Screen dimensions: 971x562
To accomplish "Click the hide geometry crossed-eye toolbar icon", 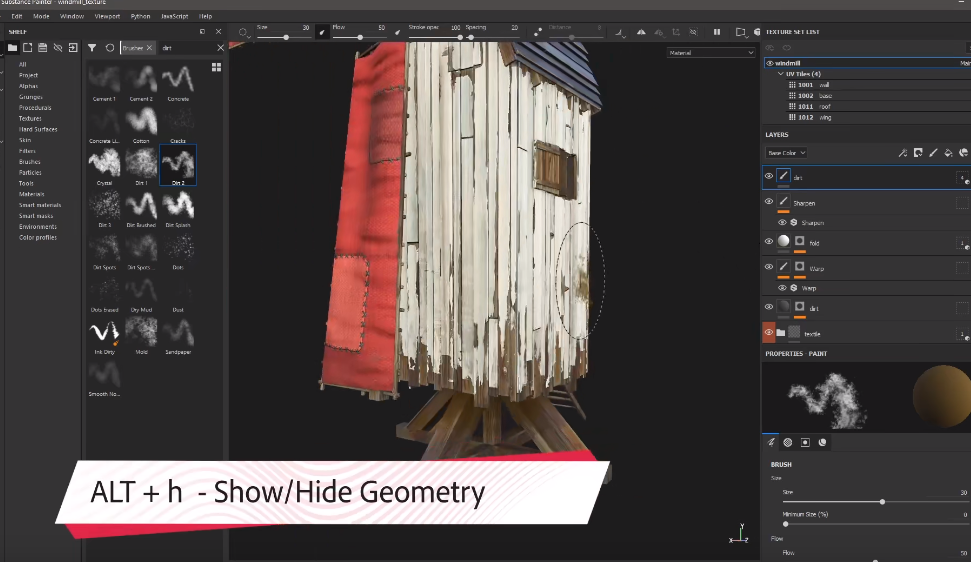I will (693, 32).
